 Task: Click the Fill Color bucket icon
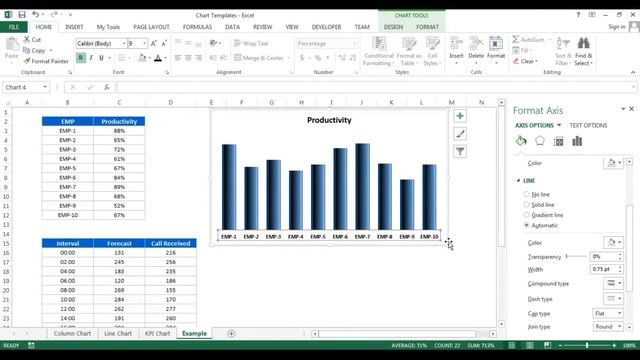142,58
